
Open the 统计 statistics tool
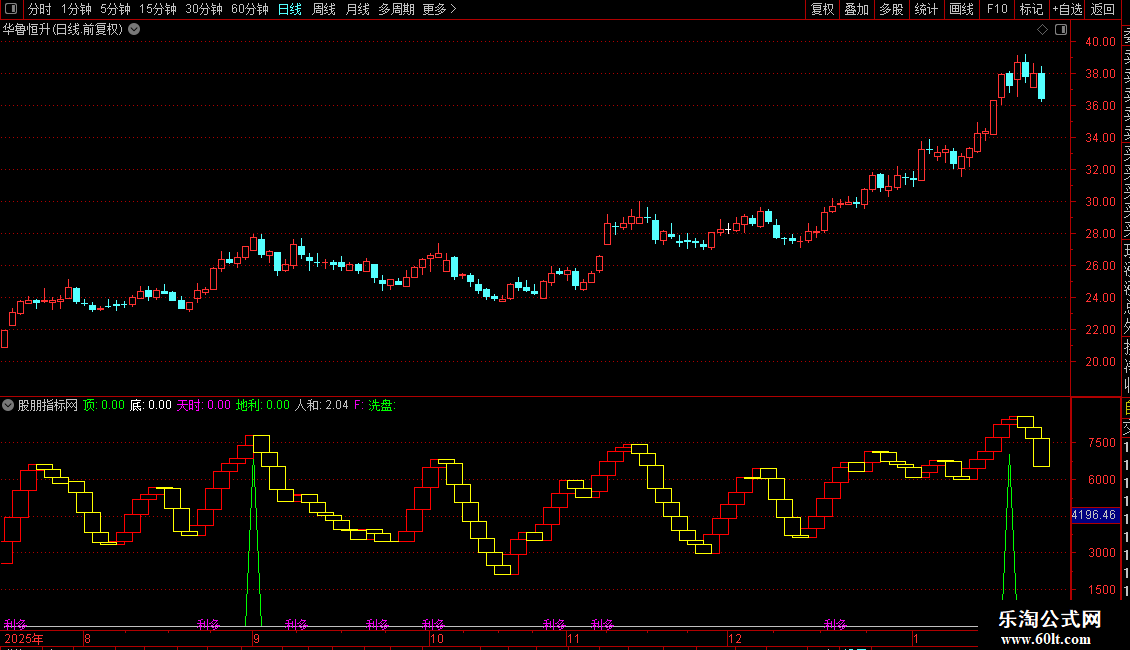click(x=926, y=9)
